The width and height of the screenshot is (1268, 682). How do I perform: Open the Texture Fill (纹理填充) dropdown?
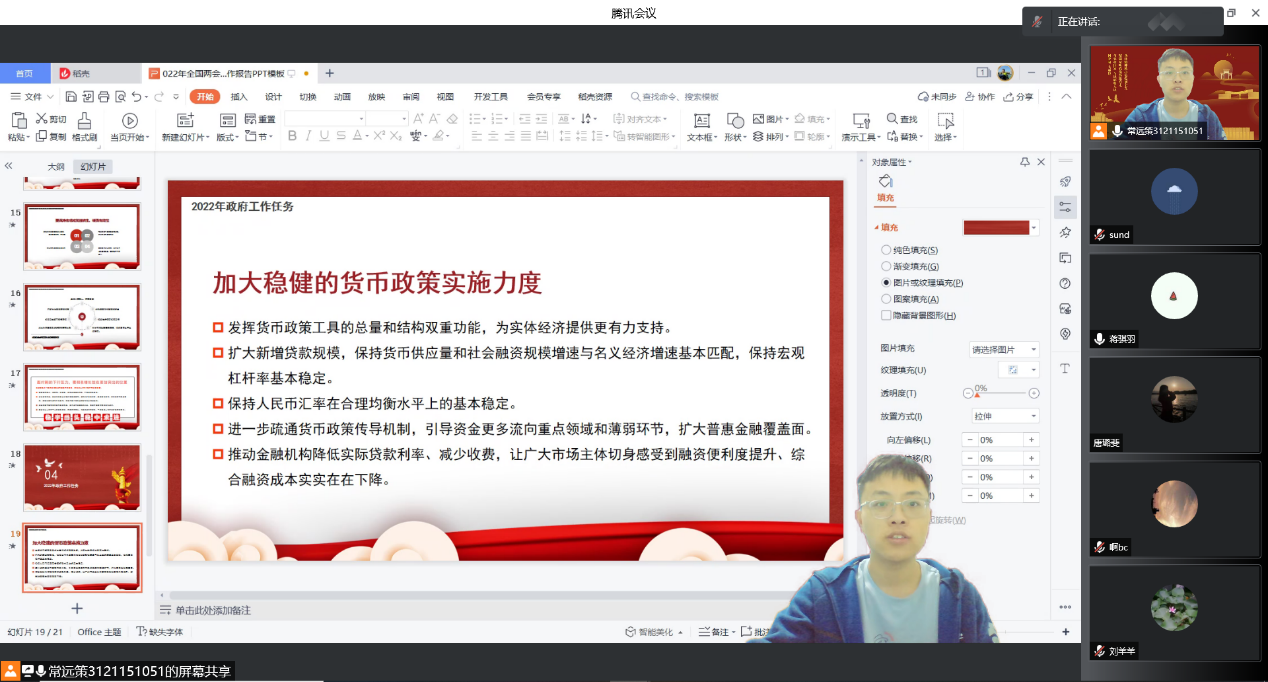(1019, 370)
